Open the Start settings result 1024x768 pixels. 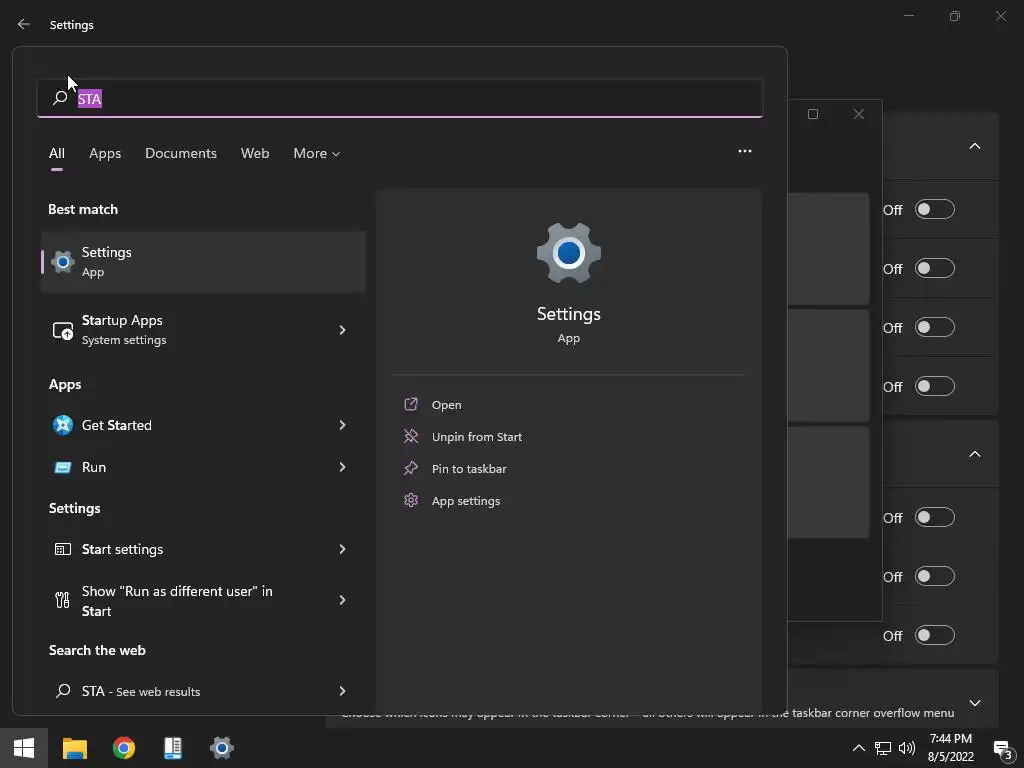pos(203,549)
